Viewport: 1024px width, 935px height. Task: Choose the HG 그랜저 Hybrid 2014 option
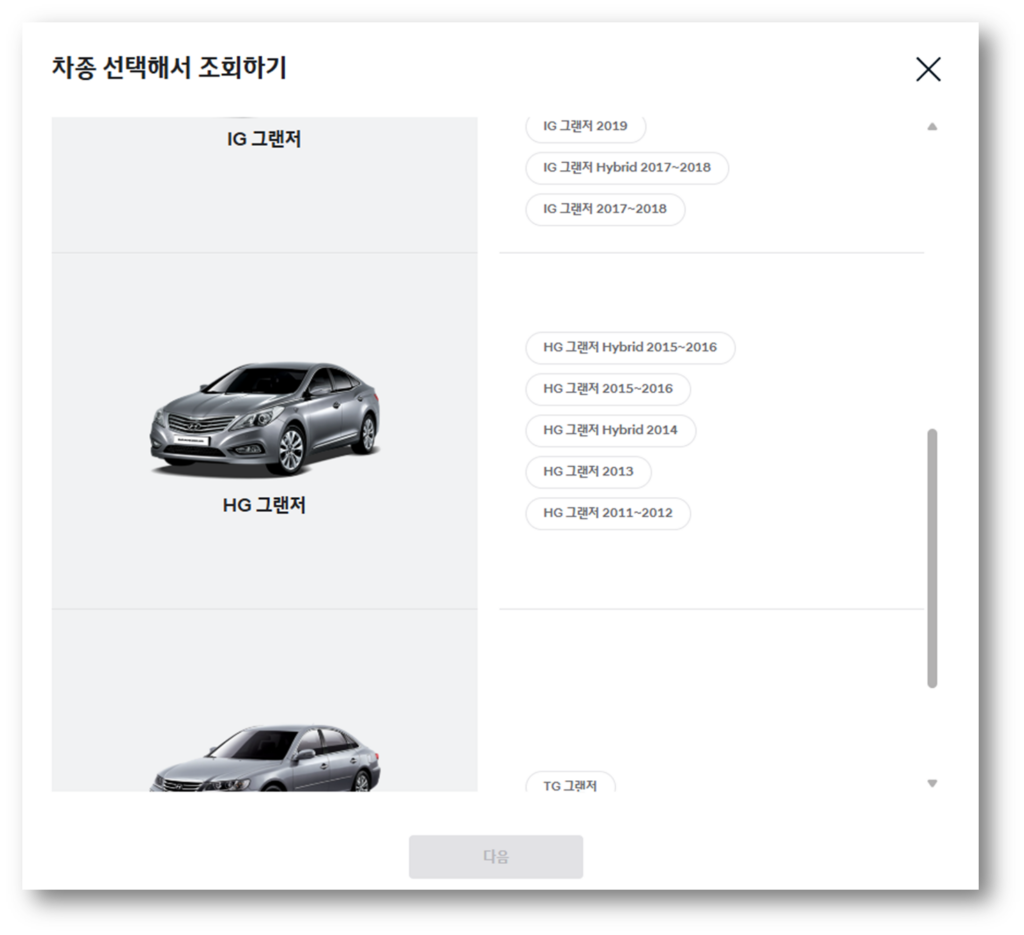pos(610,431)
